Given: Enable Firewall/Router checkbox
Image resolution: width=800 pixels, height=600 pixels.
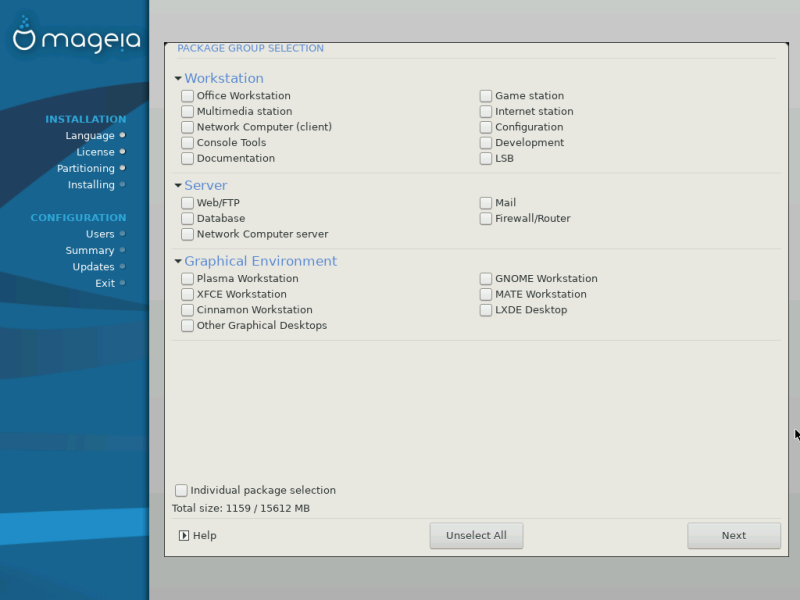Looking at the screenshot, I should coord(486,218).
